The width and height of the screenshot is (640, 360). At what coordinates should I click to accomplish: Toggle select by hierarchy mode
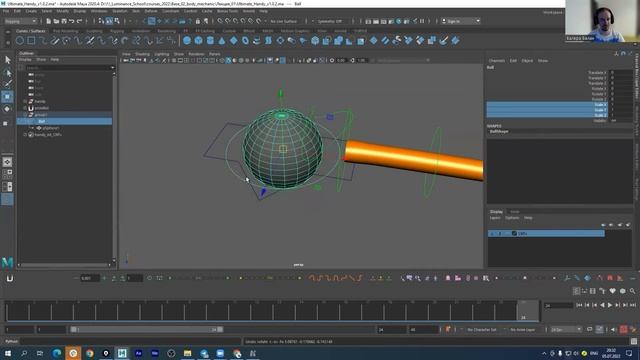tap(101, 21)
